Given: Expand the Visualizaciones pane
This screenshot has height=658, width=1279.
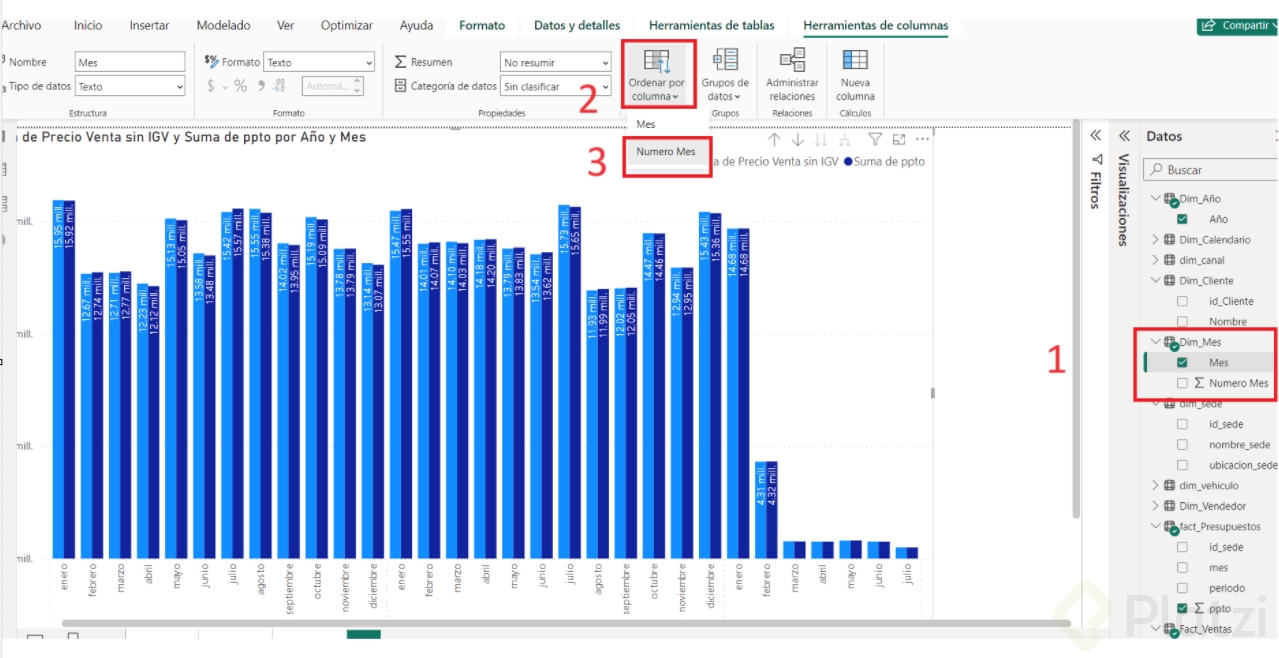Looking at the screenshot, I should 1124,135.
